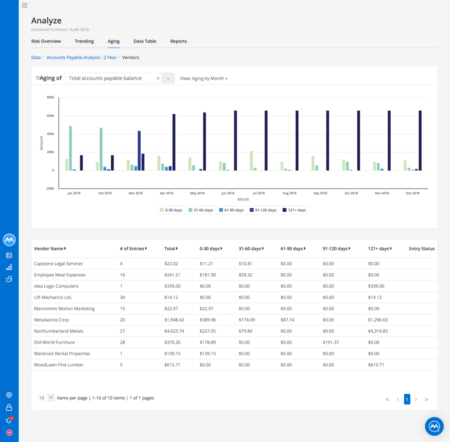Select the Aging tab

[x=114, y=41]
